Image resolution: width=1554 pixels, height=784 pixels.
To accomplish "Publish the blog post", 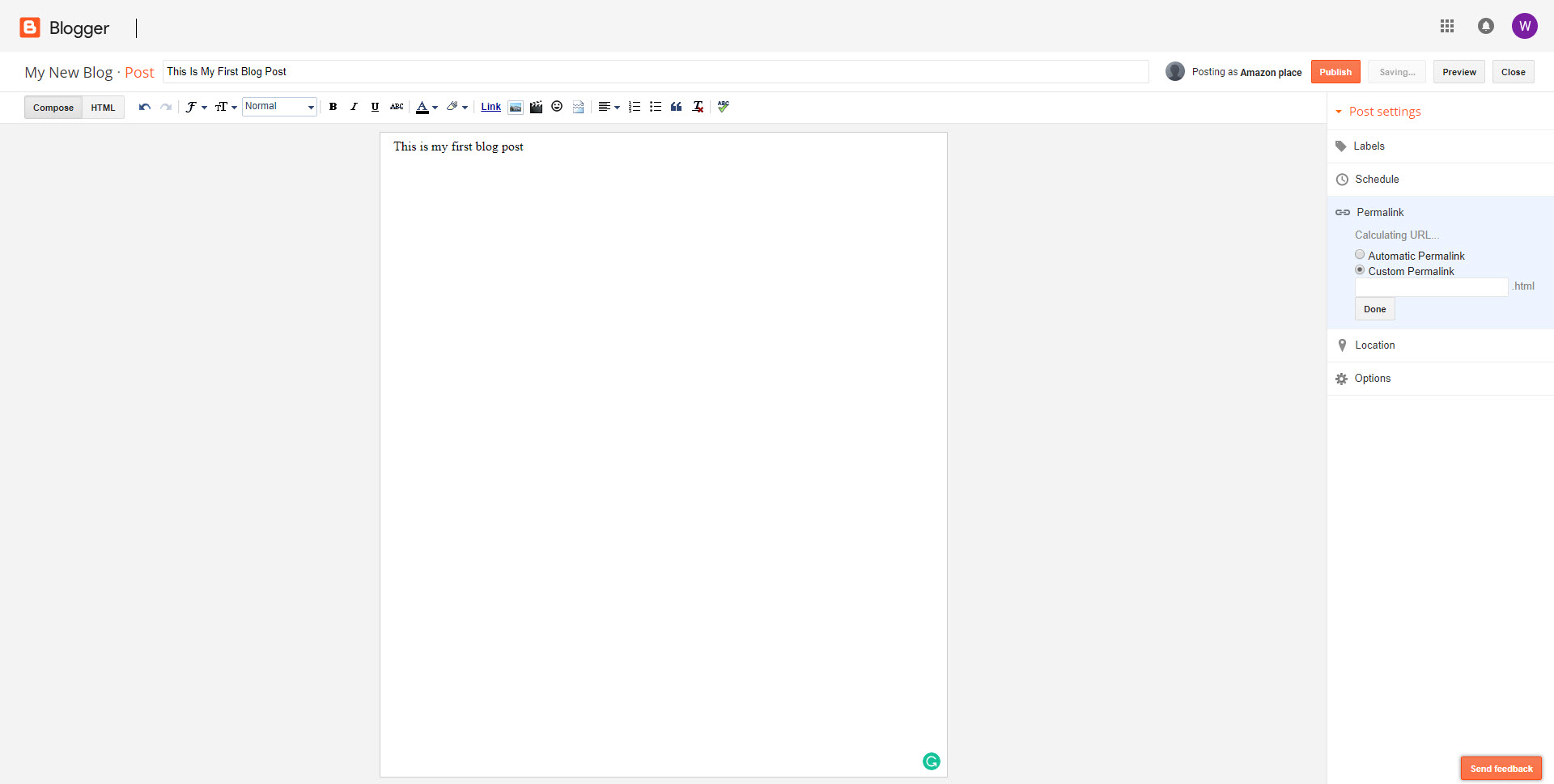I will (1335, 72).
